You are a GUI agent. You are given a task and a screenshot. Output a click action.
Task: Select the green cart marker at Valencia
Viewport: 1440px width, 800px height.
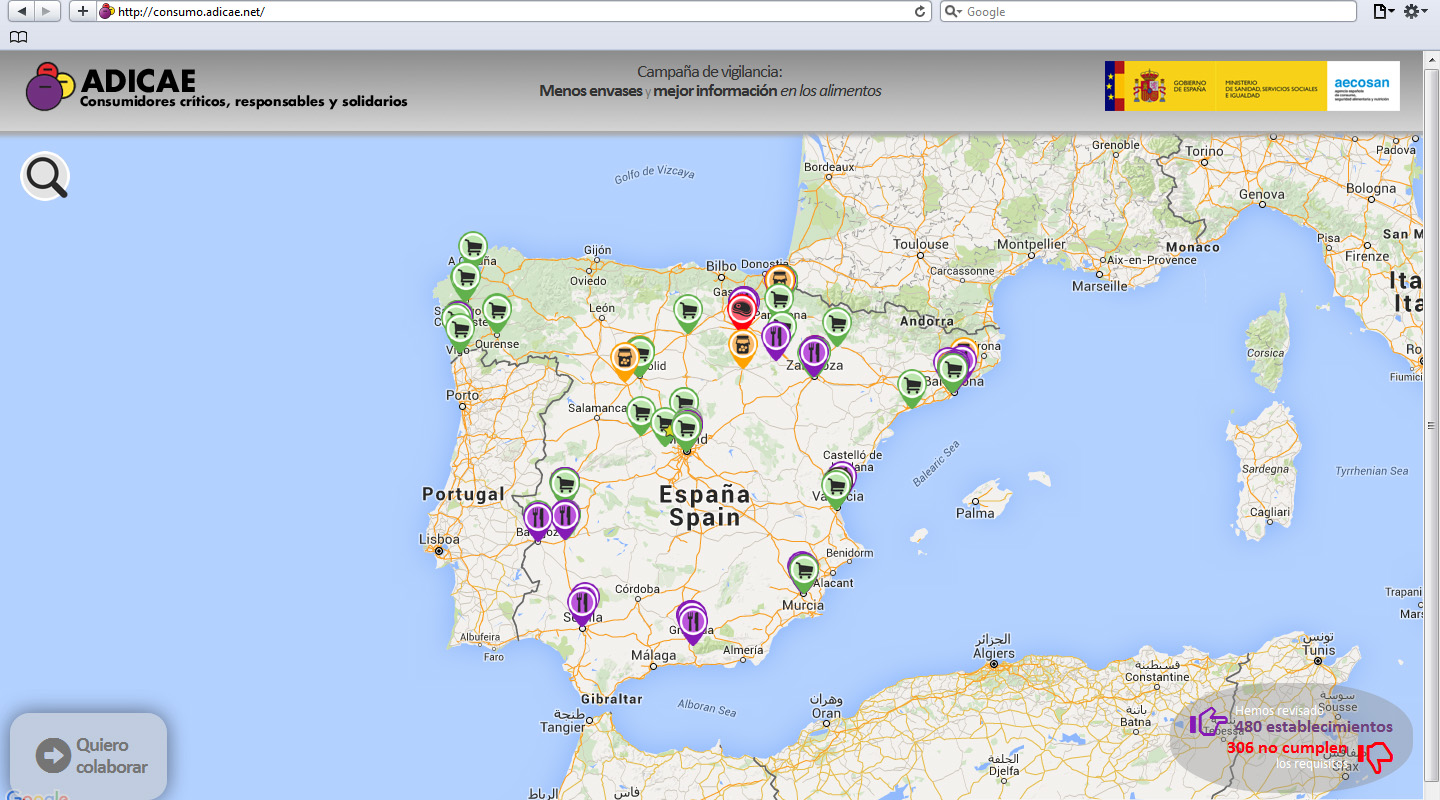836,487
